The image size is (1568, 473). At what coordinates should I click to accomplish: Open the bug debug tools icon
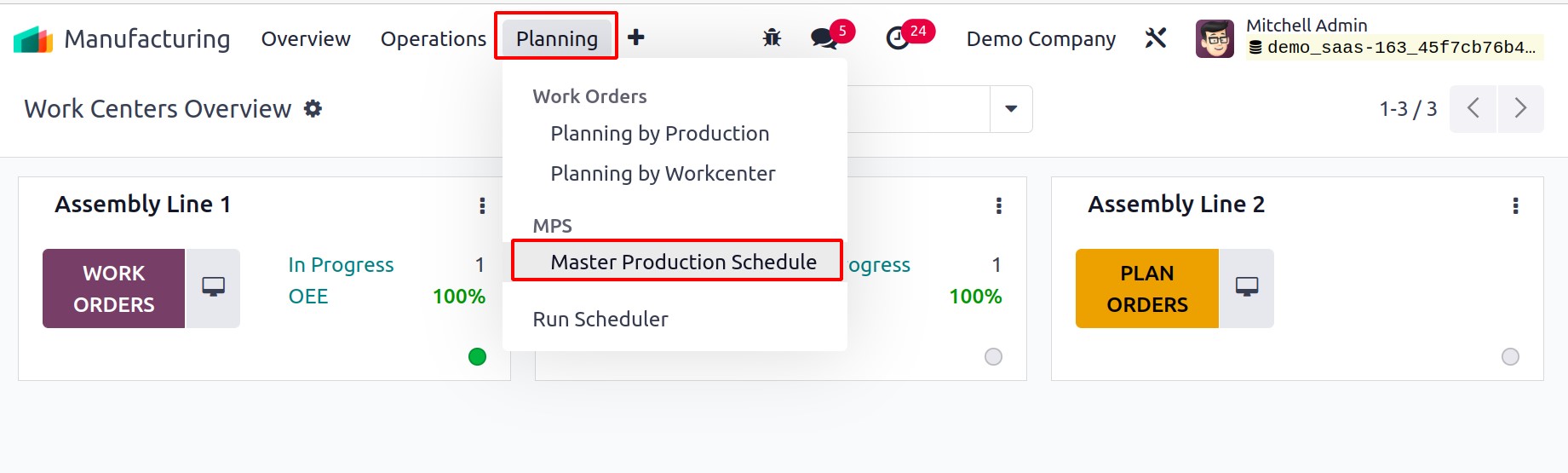point(772,37)
